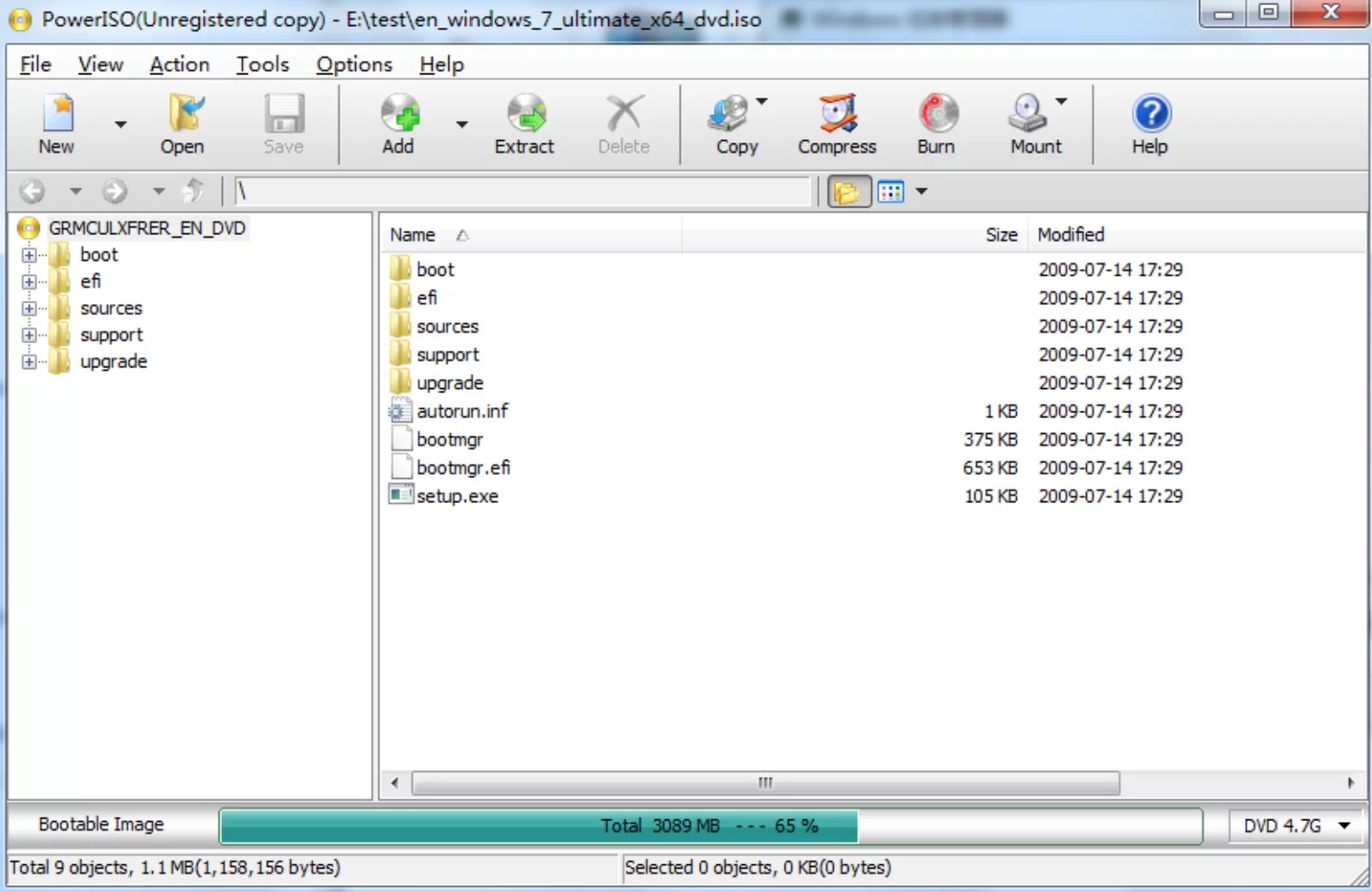Select the sources folder in tree pane
Image resolution: width=1372 pixels, height=892 pixels.
click(111, 309)
